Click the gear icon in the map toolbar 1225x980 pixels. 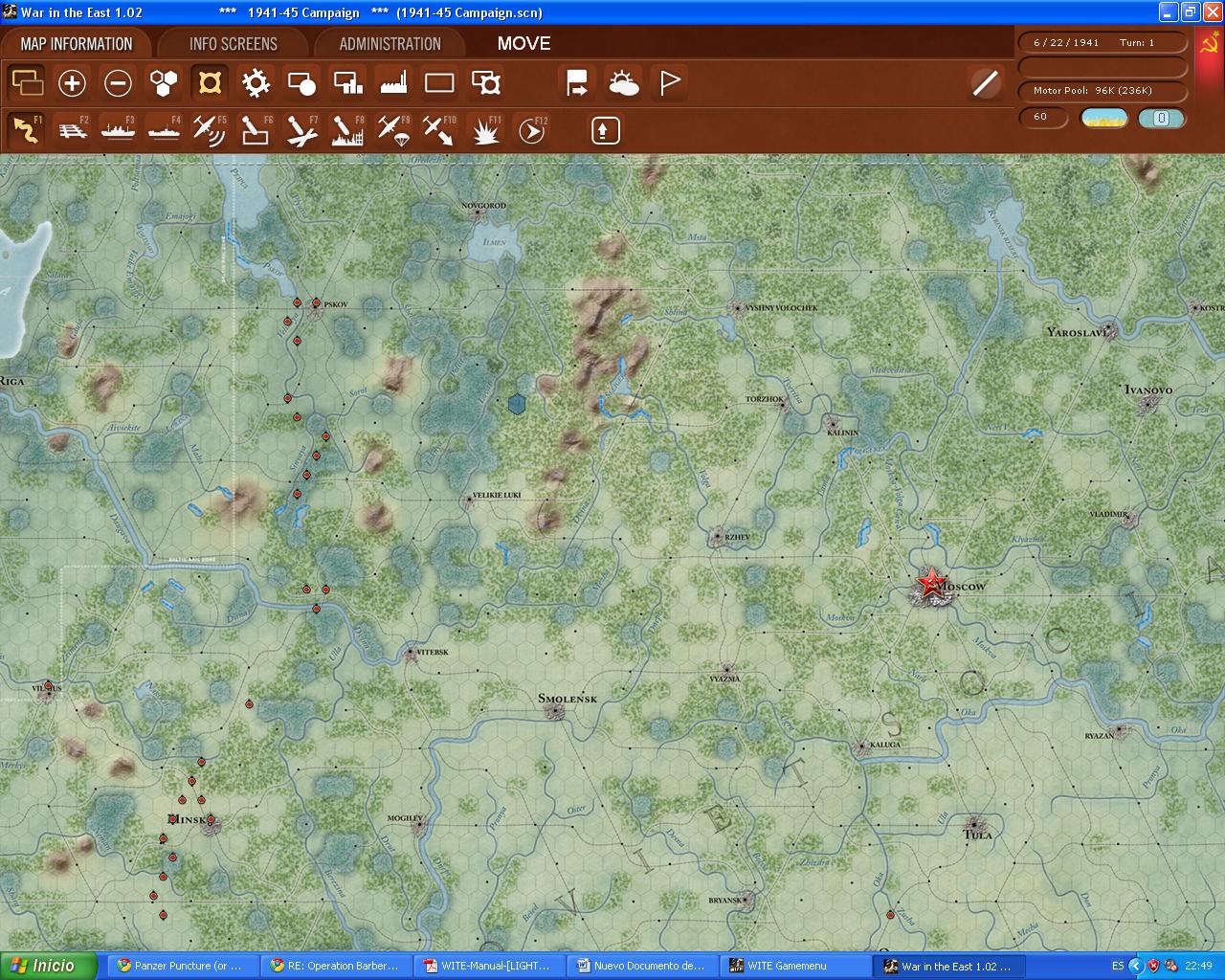(256, 83)
